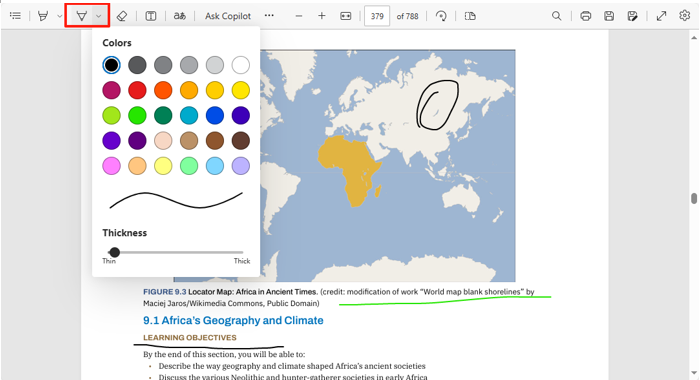Rotate the PDF page

[x=441, y=16]
